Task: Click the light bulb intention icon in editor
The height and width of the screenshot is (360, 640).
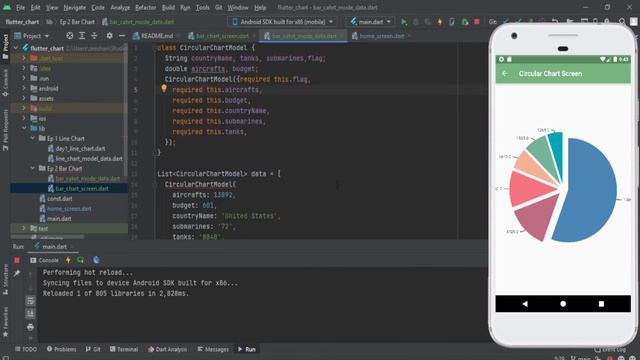Action: coord(164,88)
